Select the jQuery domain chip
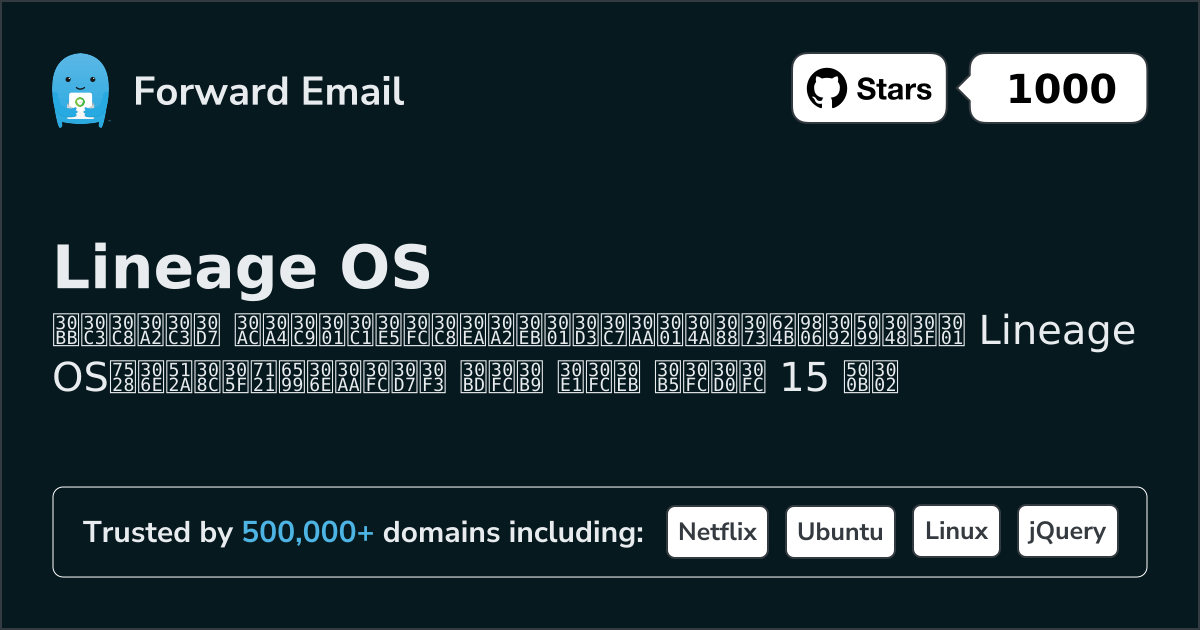This screenshot has width=1200, height=630. pos(1067,531)
